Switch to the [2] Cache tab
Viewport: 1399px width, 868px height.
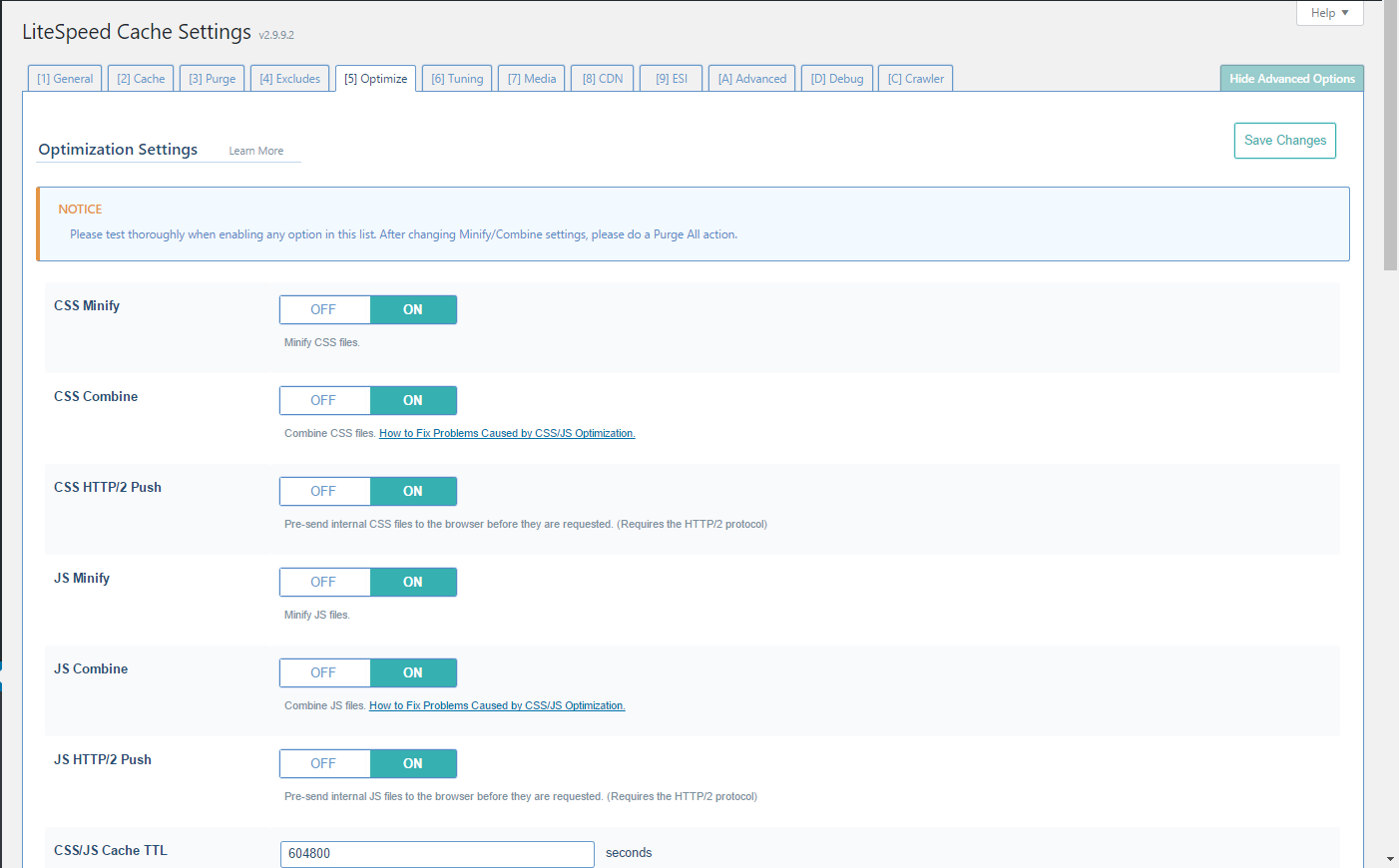141,79
